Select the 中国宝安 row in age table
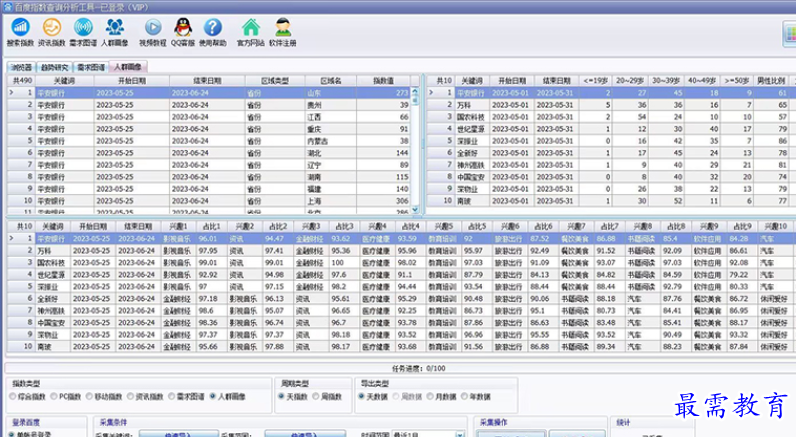Viewport: 796px width, 437px height. point(609,177)
